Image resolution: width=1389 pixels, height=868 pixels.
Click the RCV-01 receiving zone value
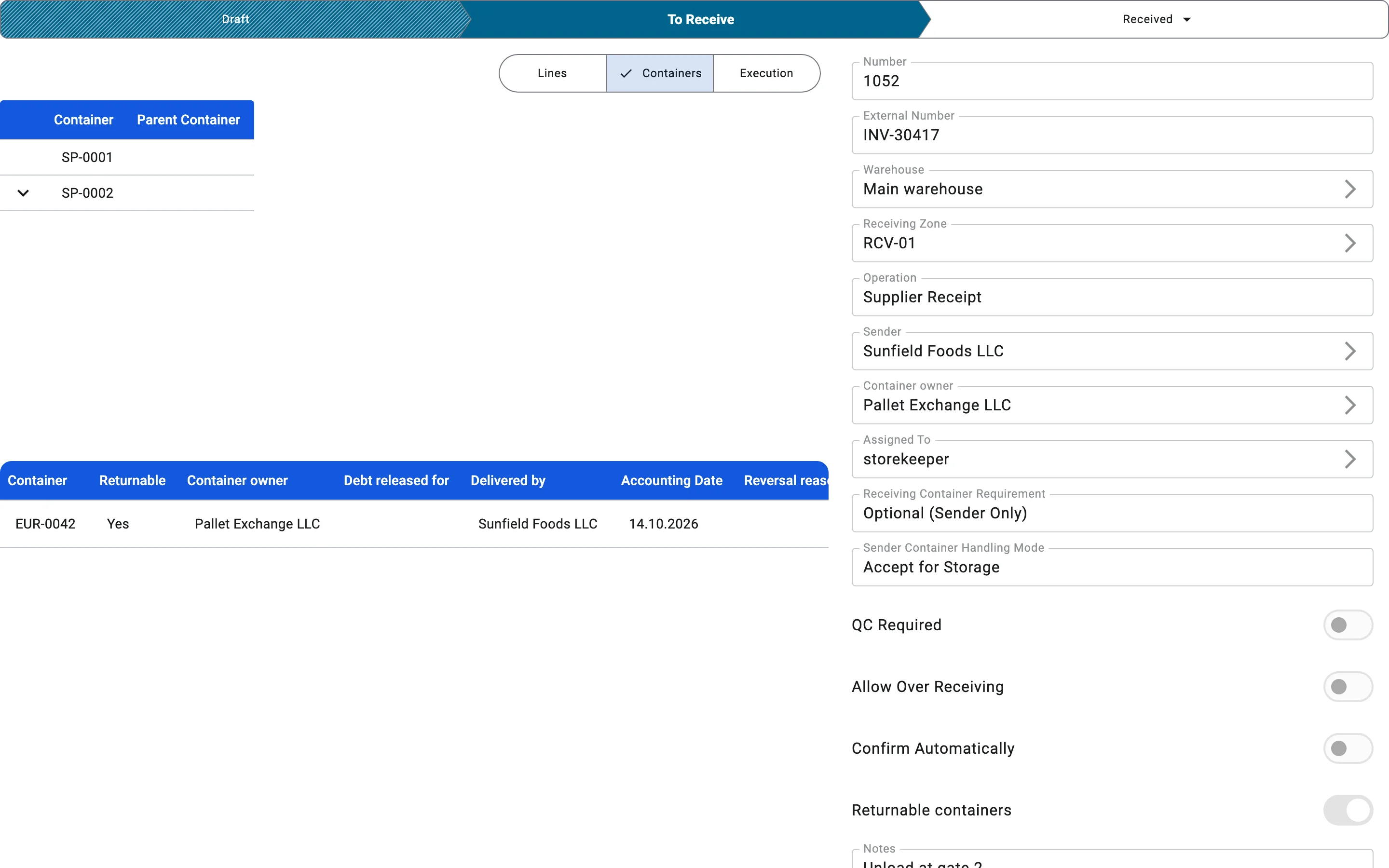889,243
